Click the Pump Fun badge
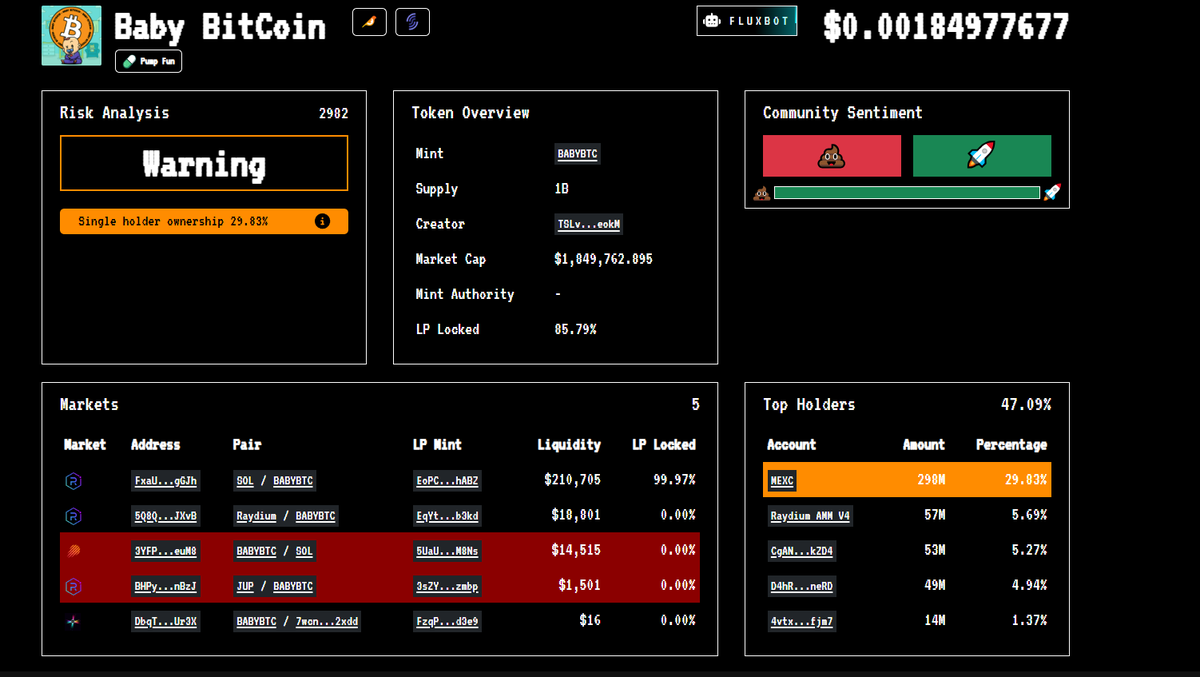The height and width of the screenshot is (677, 1200). (x=148, y=61)
